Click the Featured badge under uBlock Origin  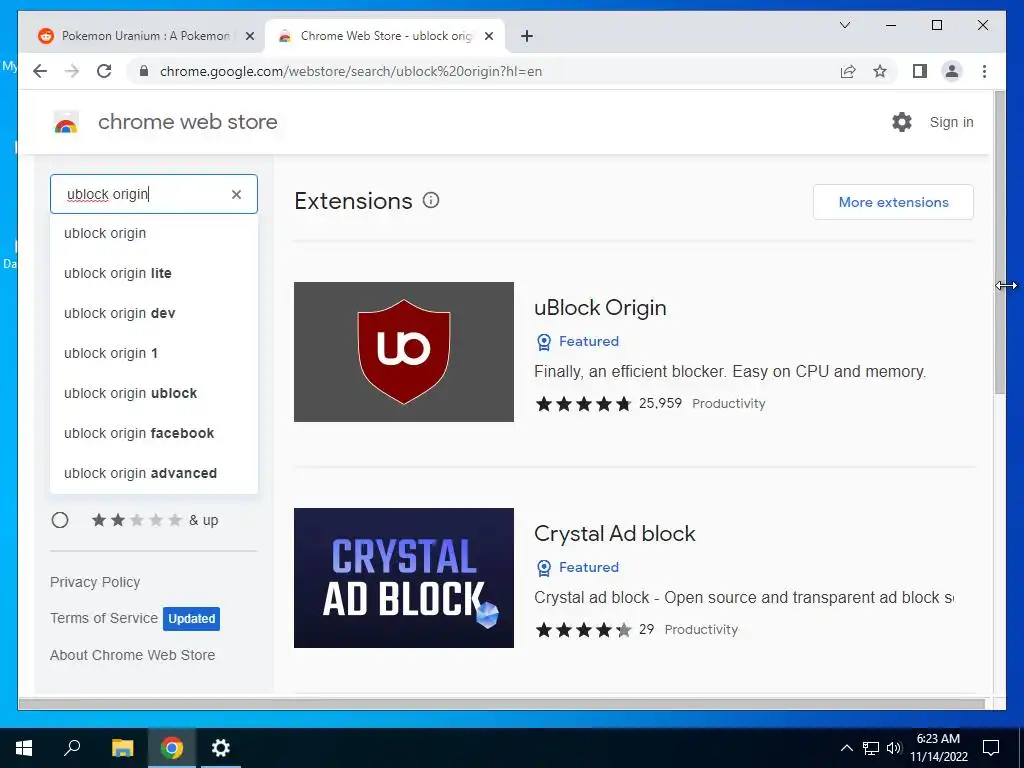click(x=577, y=342)
